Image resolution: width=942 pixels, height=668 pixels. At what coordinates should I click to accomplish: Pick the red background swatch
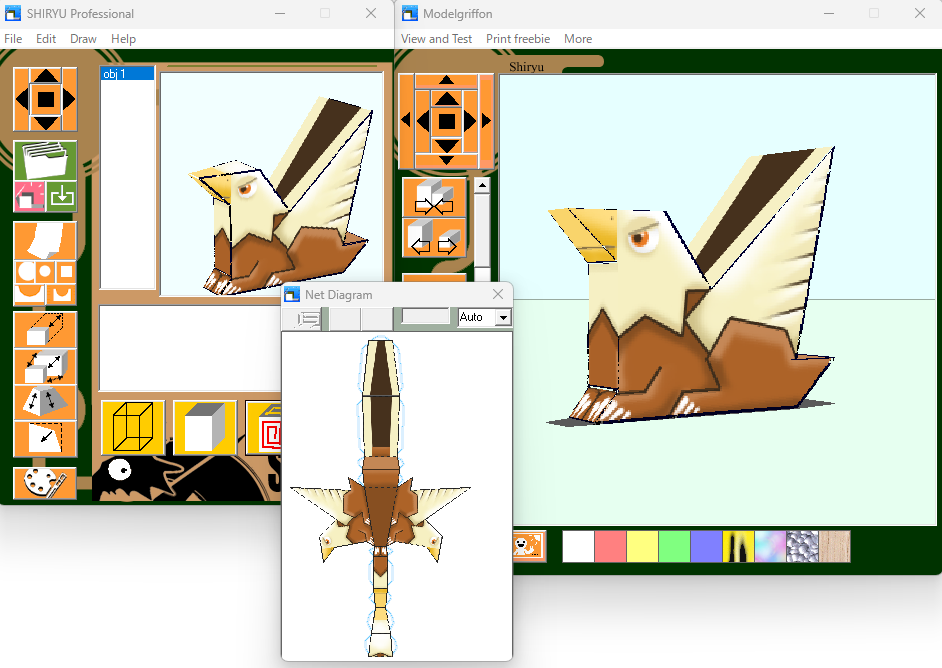coord(610,547)
